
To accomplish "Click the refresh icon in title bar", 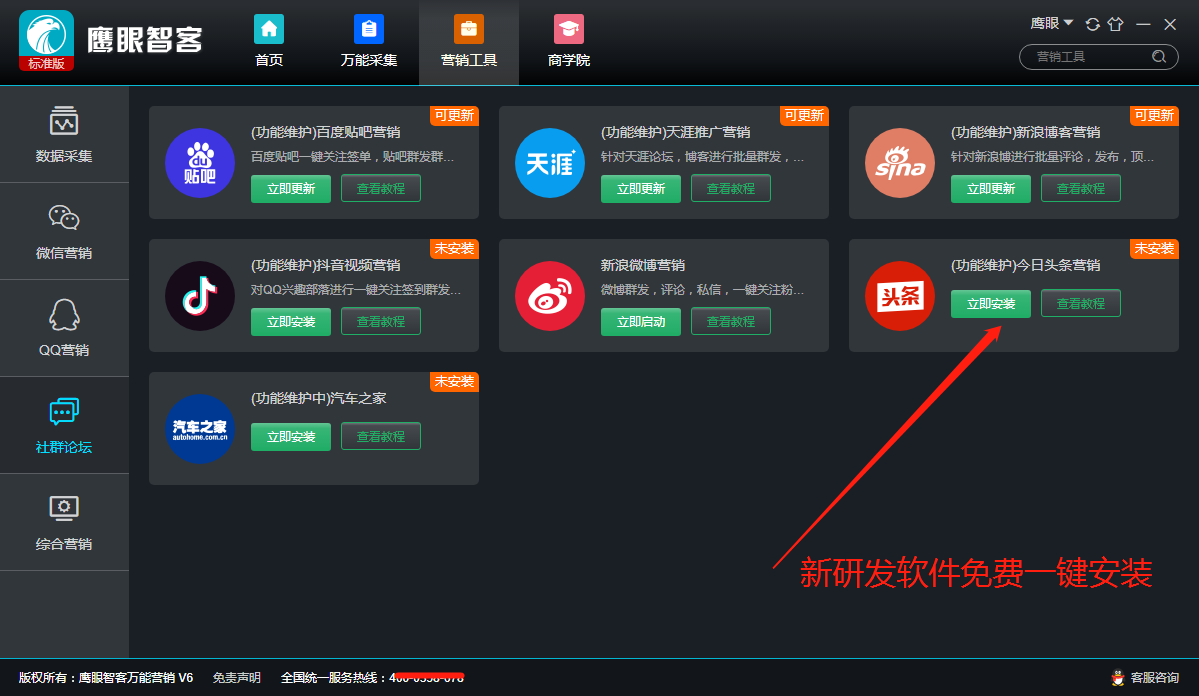I will click(1092, 24).
